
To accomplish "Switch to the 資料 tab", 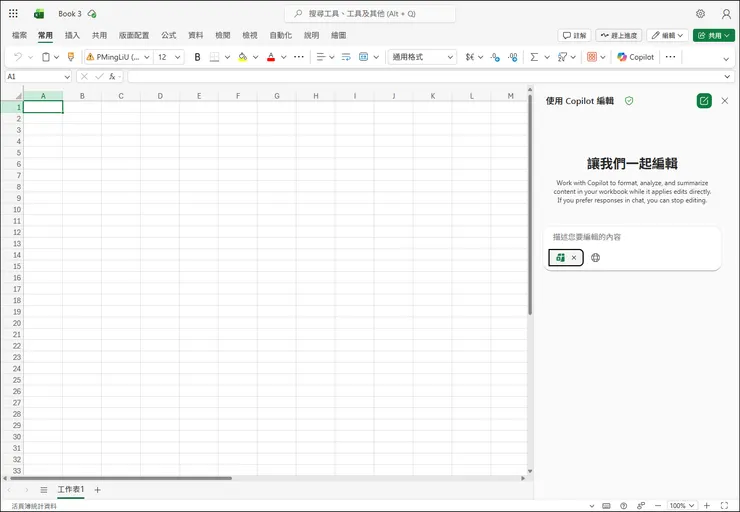I will pyautogui.click(x=195, y=35).
